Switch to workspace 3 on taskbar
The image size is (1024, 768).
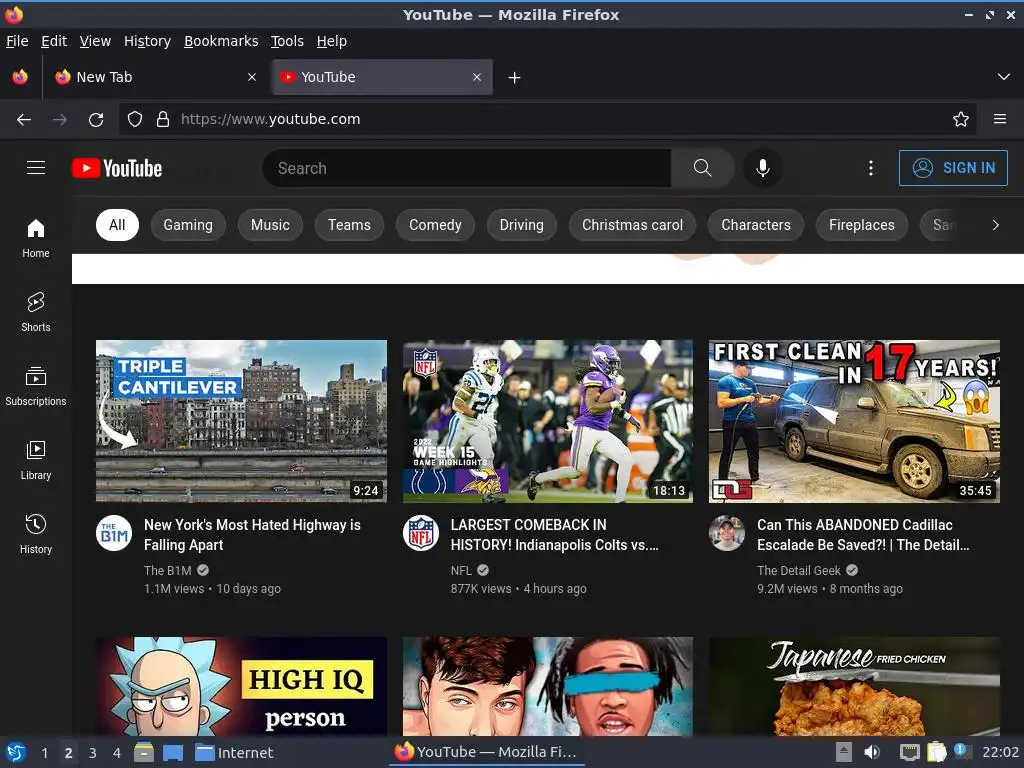coord(93,753)
